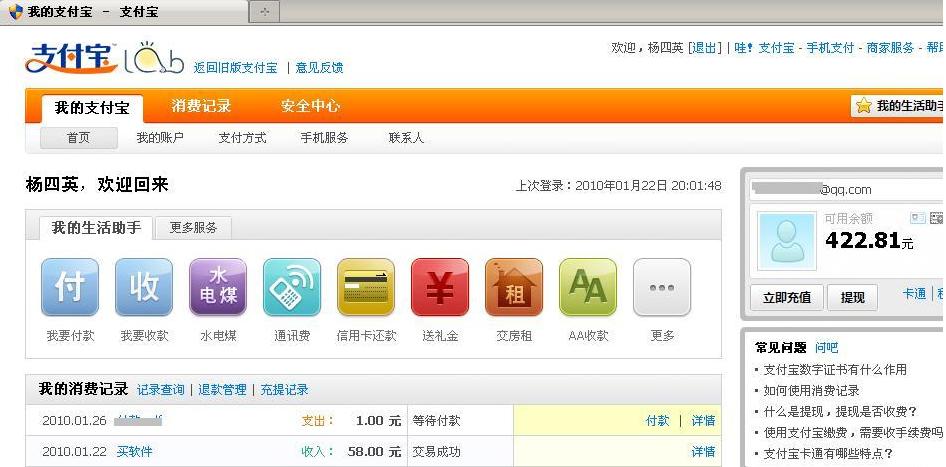
Task: Open the 手机支付 header link
Action: [830, 48]
